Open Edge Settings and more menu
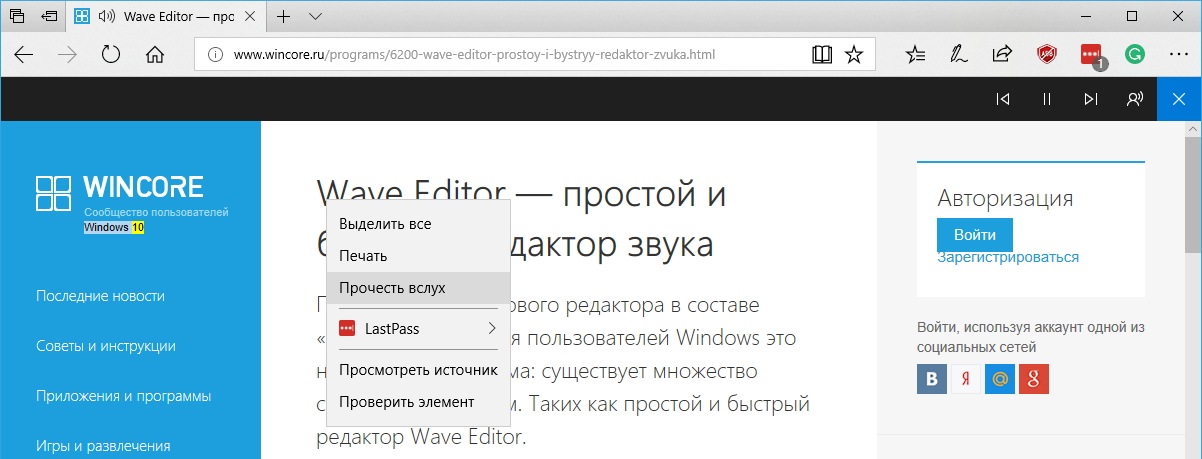 coord(1178,55)
